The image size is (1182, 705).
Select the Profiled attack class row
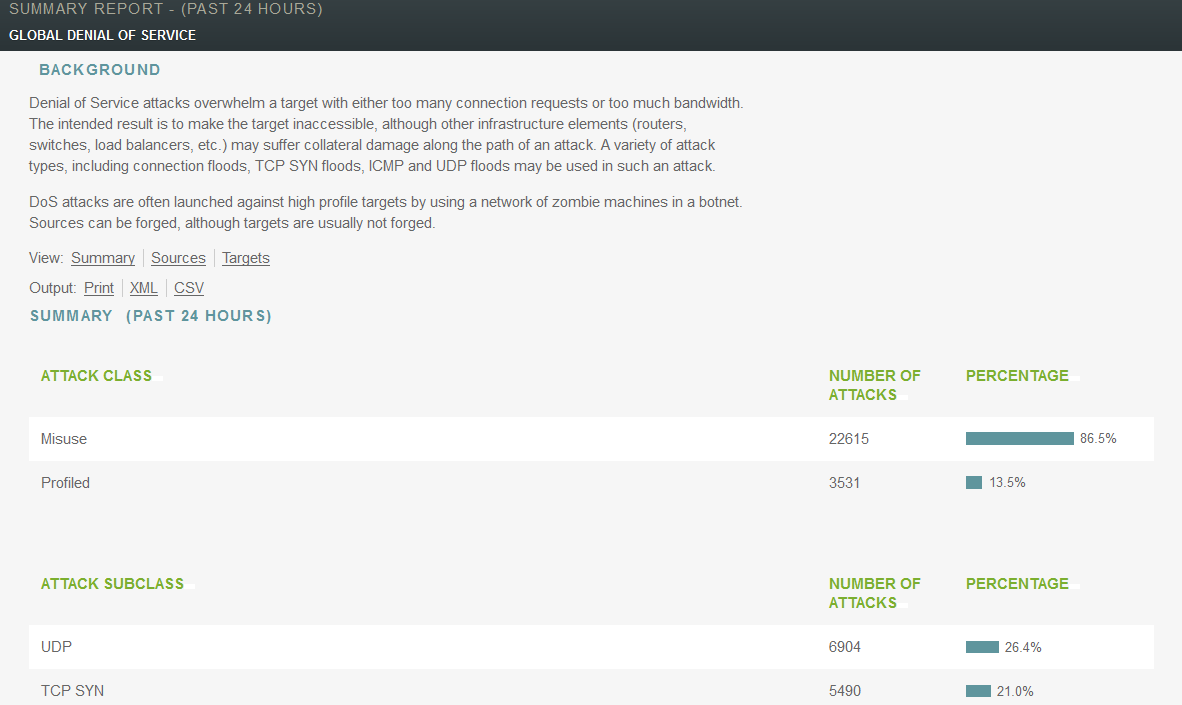65,483
